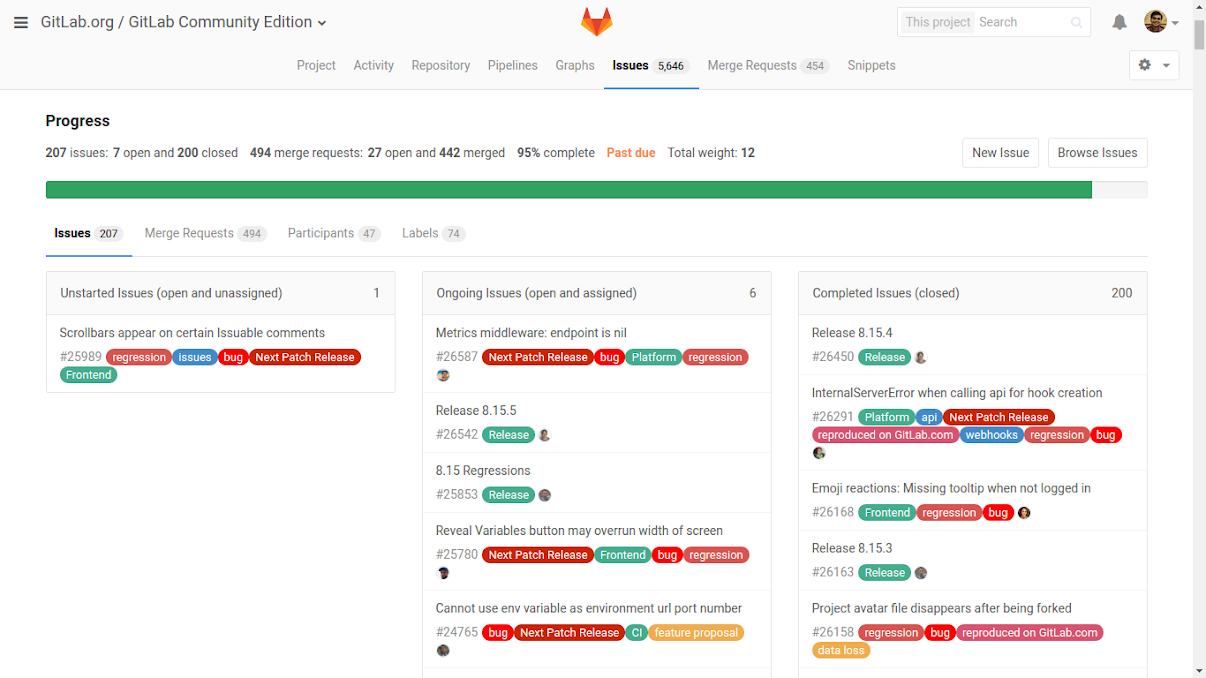The image size is (1206, 678).
Task: Show the Participants 47 tab
Action: 334,233
